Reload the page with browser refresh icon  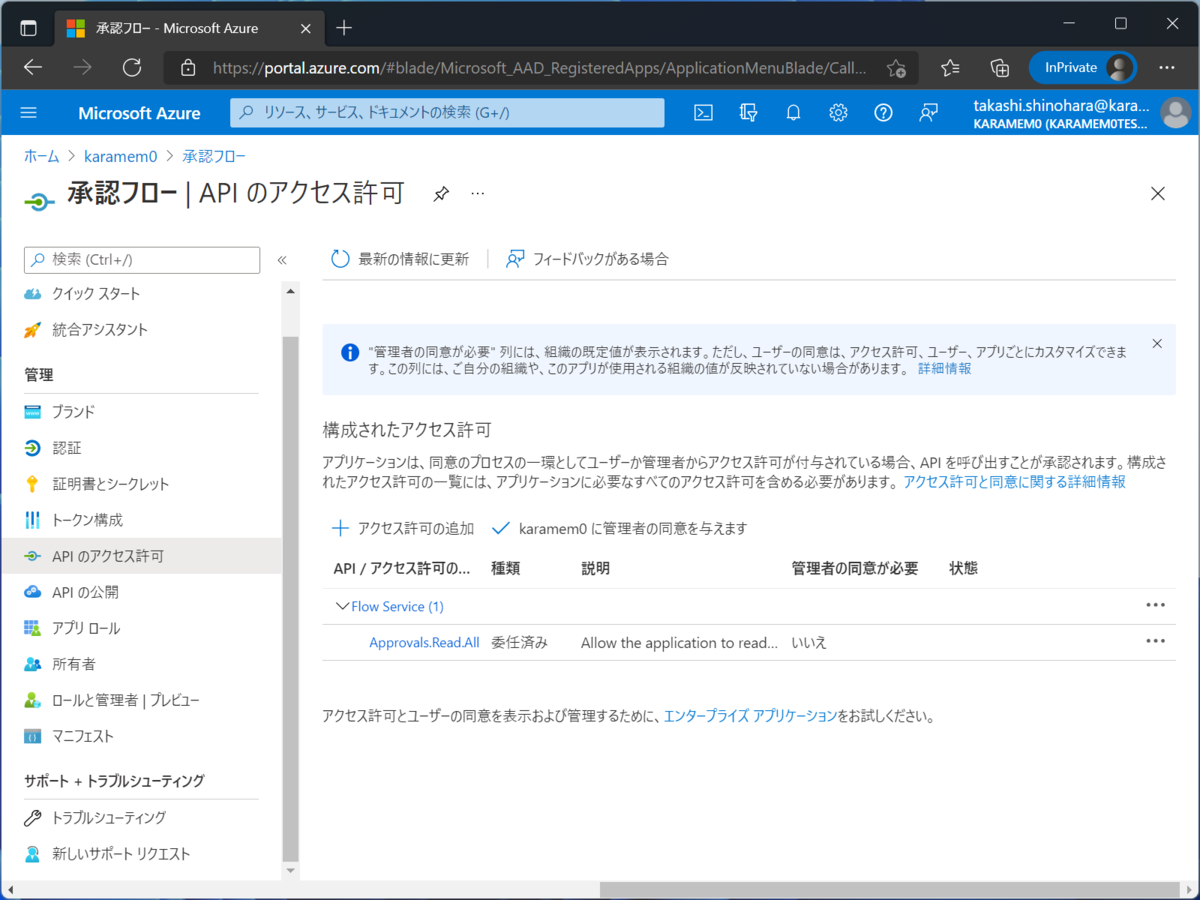132,67
